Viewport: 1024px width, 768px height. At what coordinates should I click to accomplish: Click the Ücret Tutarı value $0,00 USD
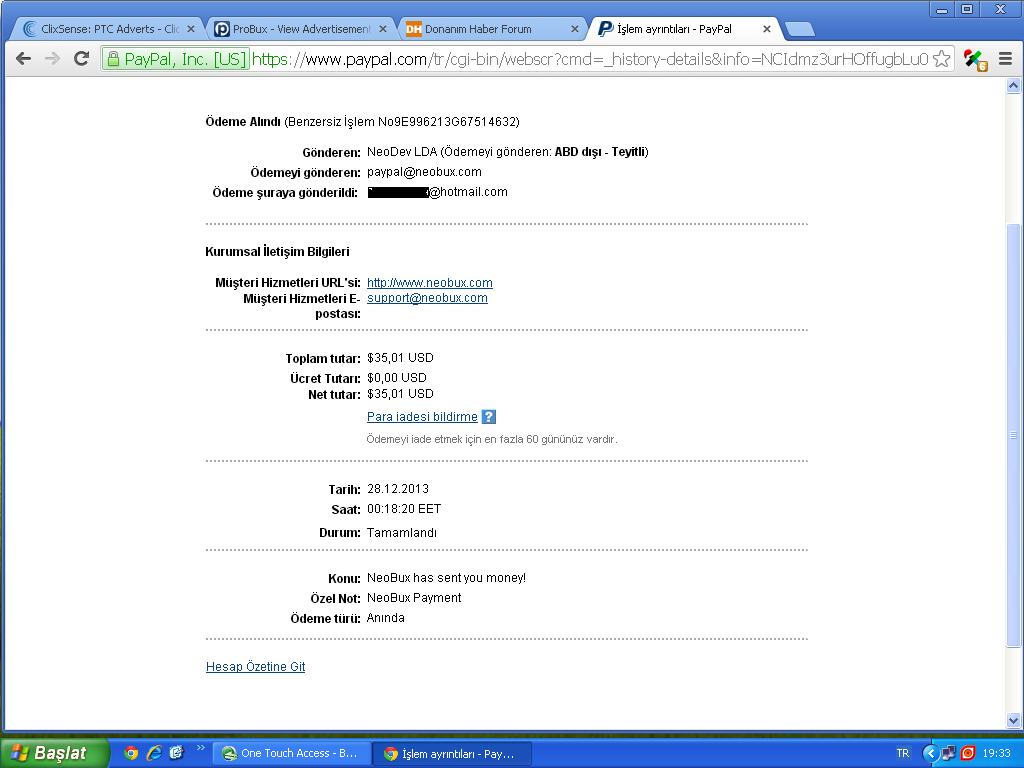click(396, 377)
